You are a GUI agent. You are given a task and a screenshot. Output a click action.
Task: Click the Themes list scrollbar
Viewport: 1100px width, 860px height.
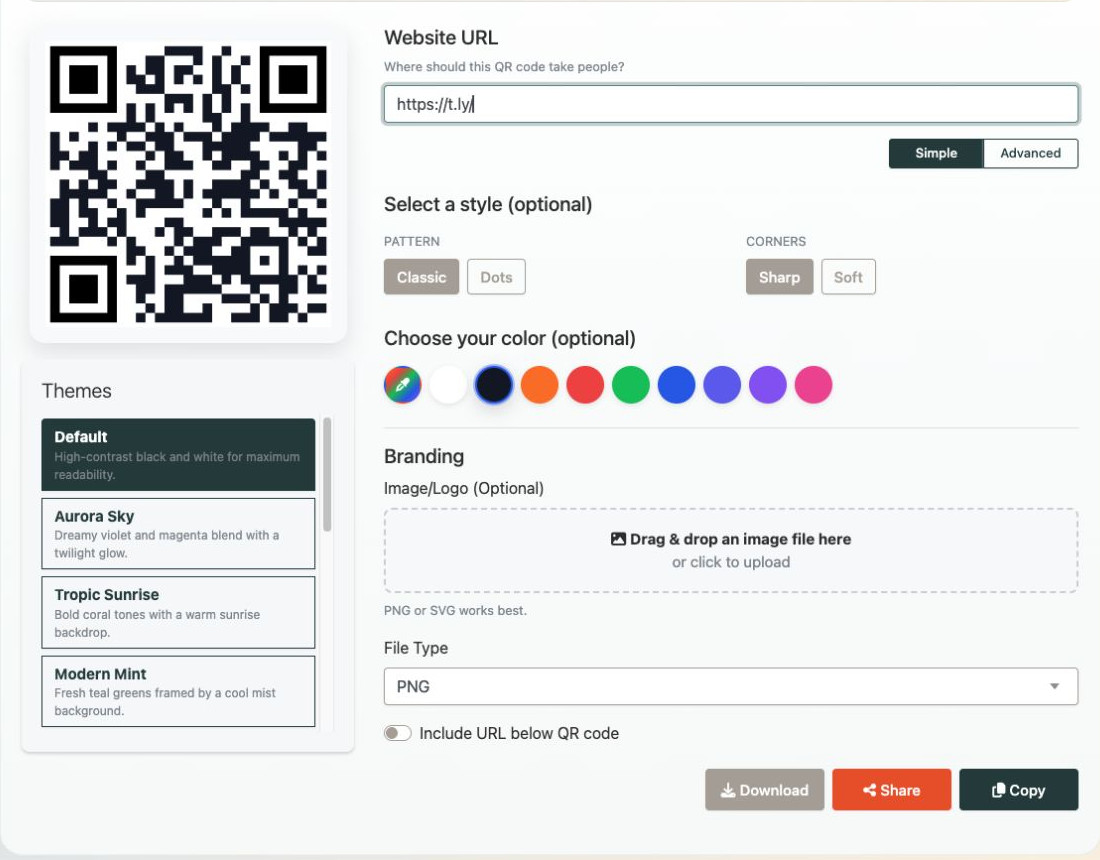click(327, 475)
